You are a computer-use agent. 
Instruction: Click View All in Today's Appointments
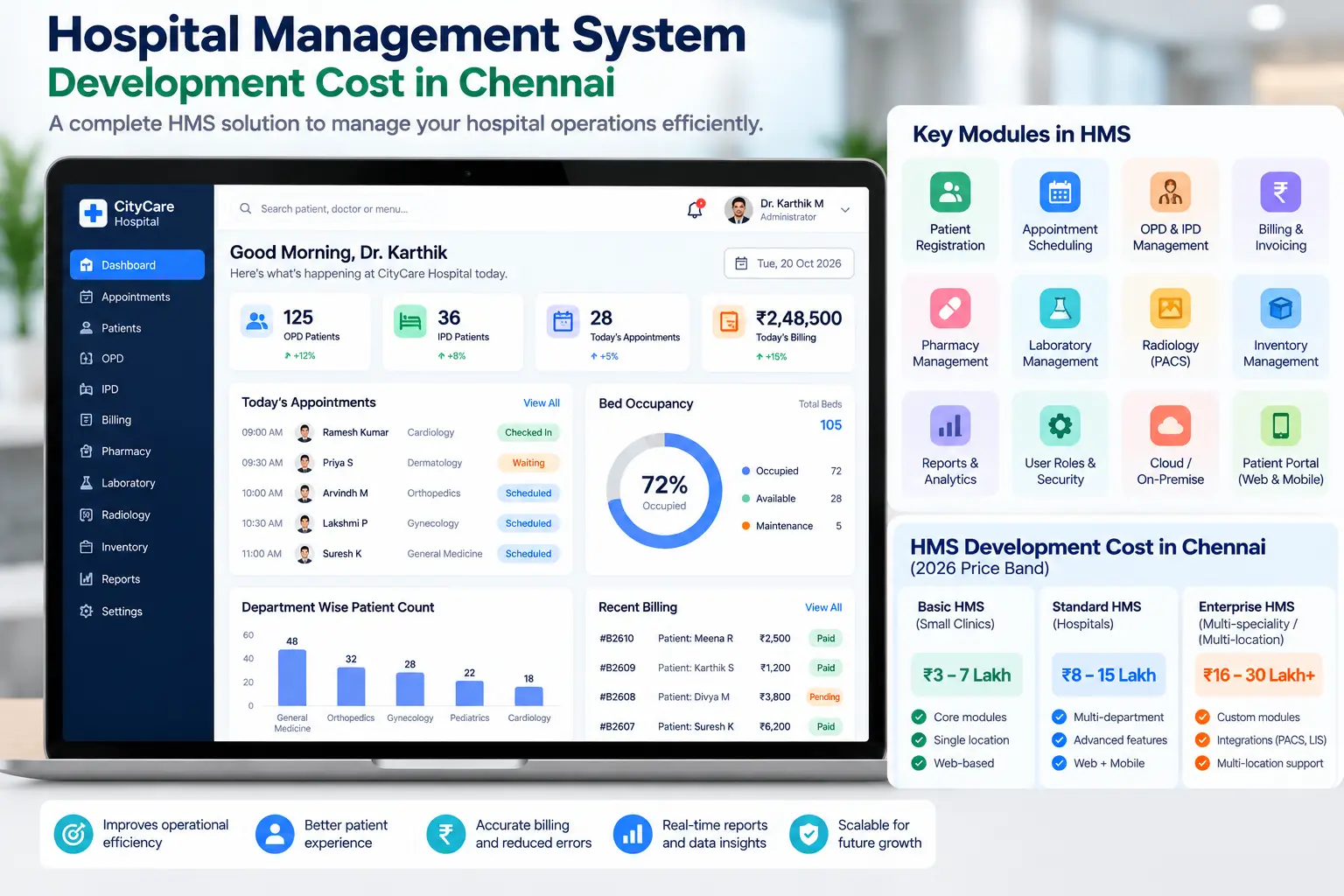pos(542,403)
